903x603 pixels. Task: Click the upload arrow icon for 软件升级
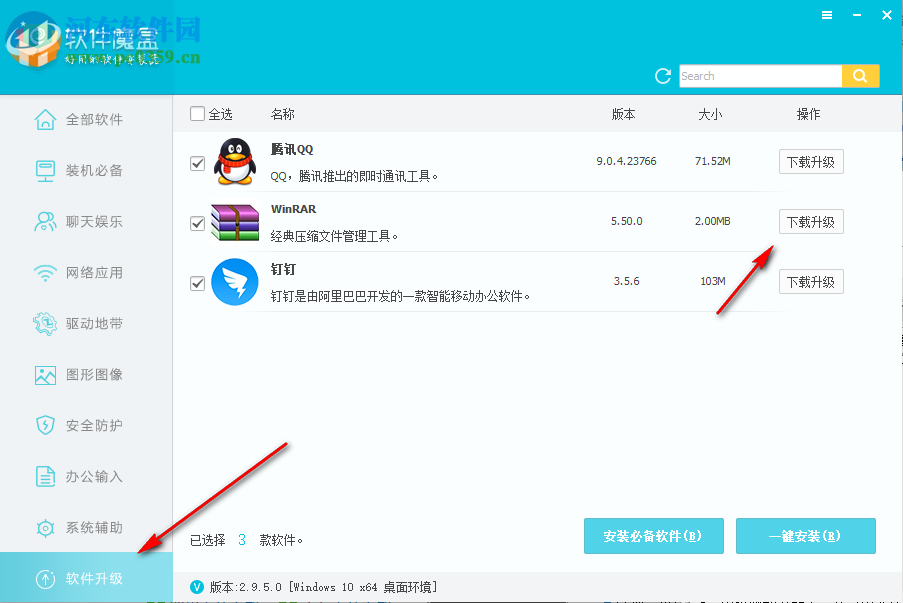pyautogui.click(x=45, y=579)
